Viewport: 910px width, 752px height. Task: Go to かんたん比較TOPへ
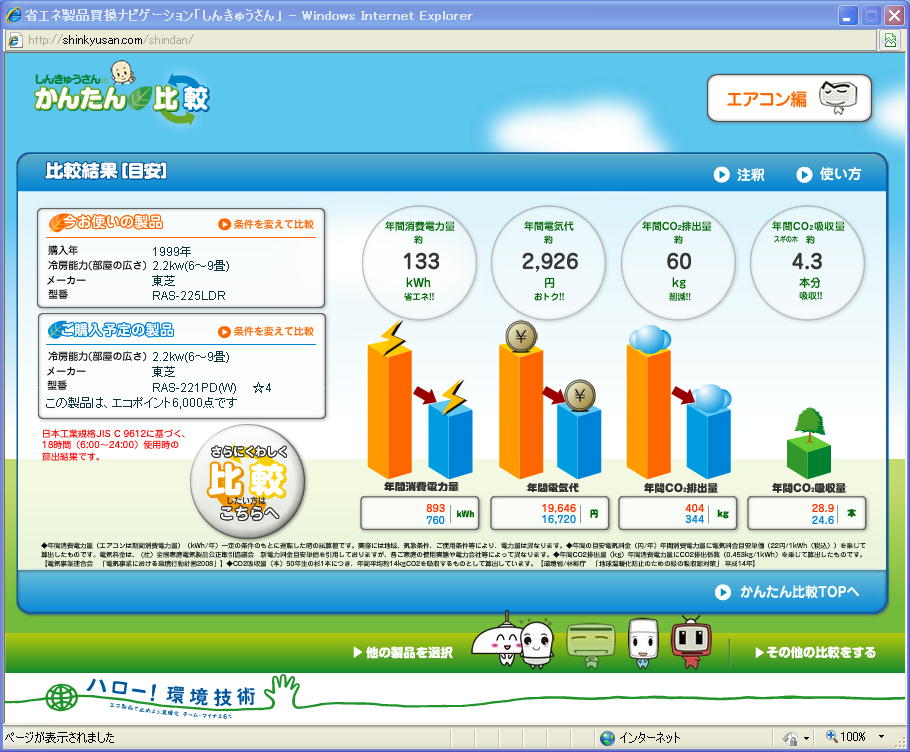click(x=787, y=592)
